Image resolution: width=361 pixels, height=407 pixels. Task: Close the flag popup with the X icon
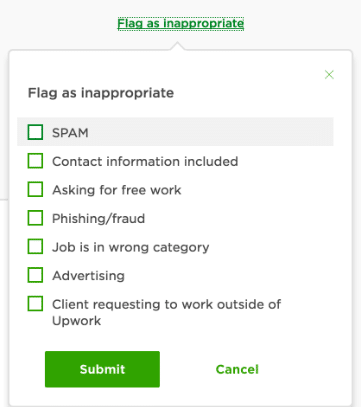(x=329, y=75)
